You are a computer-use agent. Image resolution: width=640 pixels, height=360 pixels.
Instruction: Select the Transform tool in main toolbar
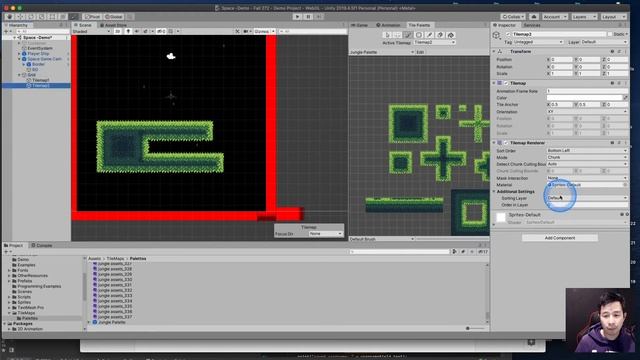[x=62, y=17]
